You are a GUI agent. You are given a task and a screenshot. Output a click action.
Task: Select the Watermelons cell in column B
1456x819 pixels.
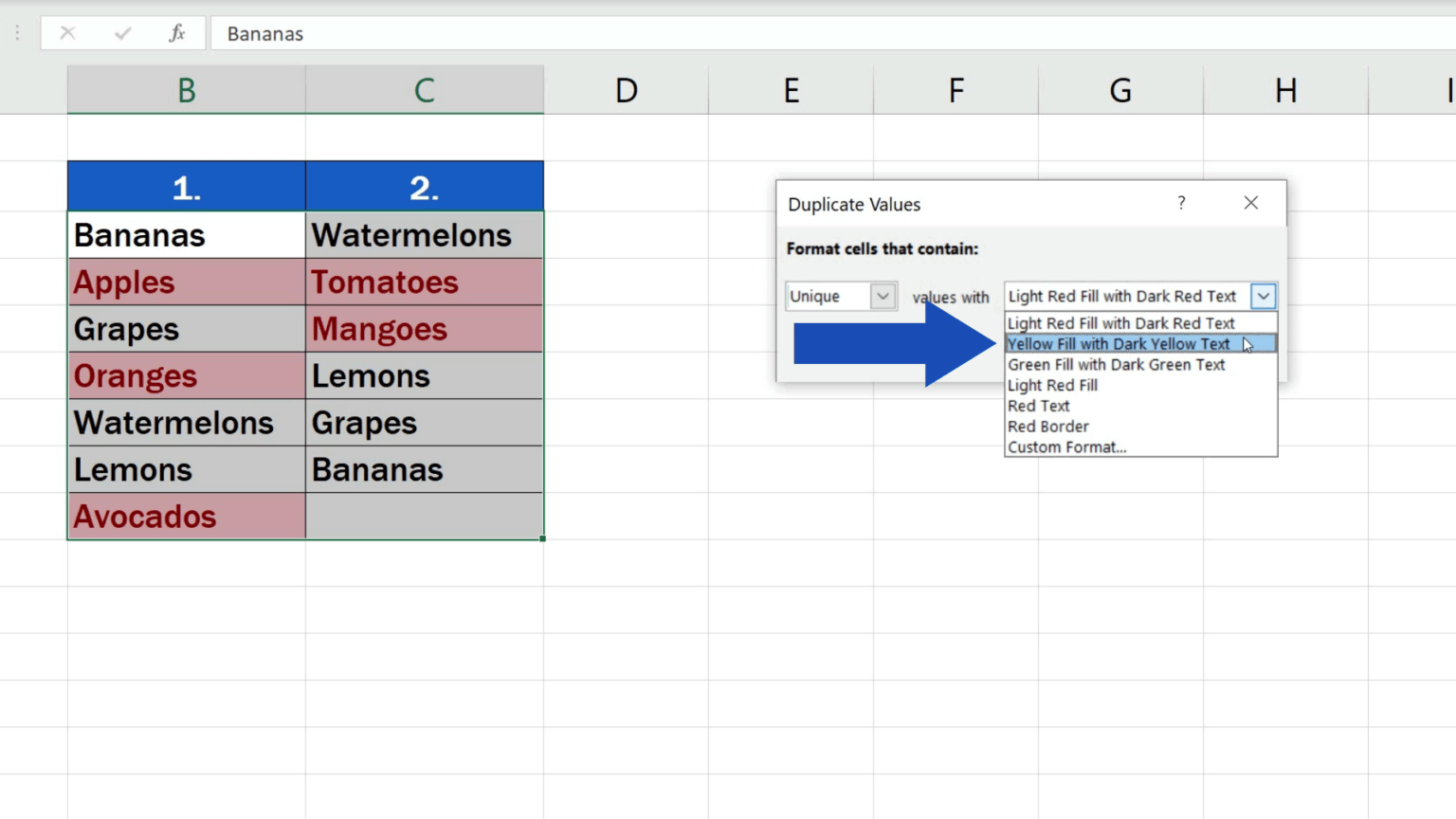187,423
